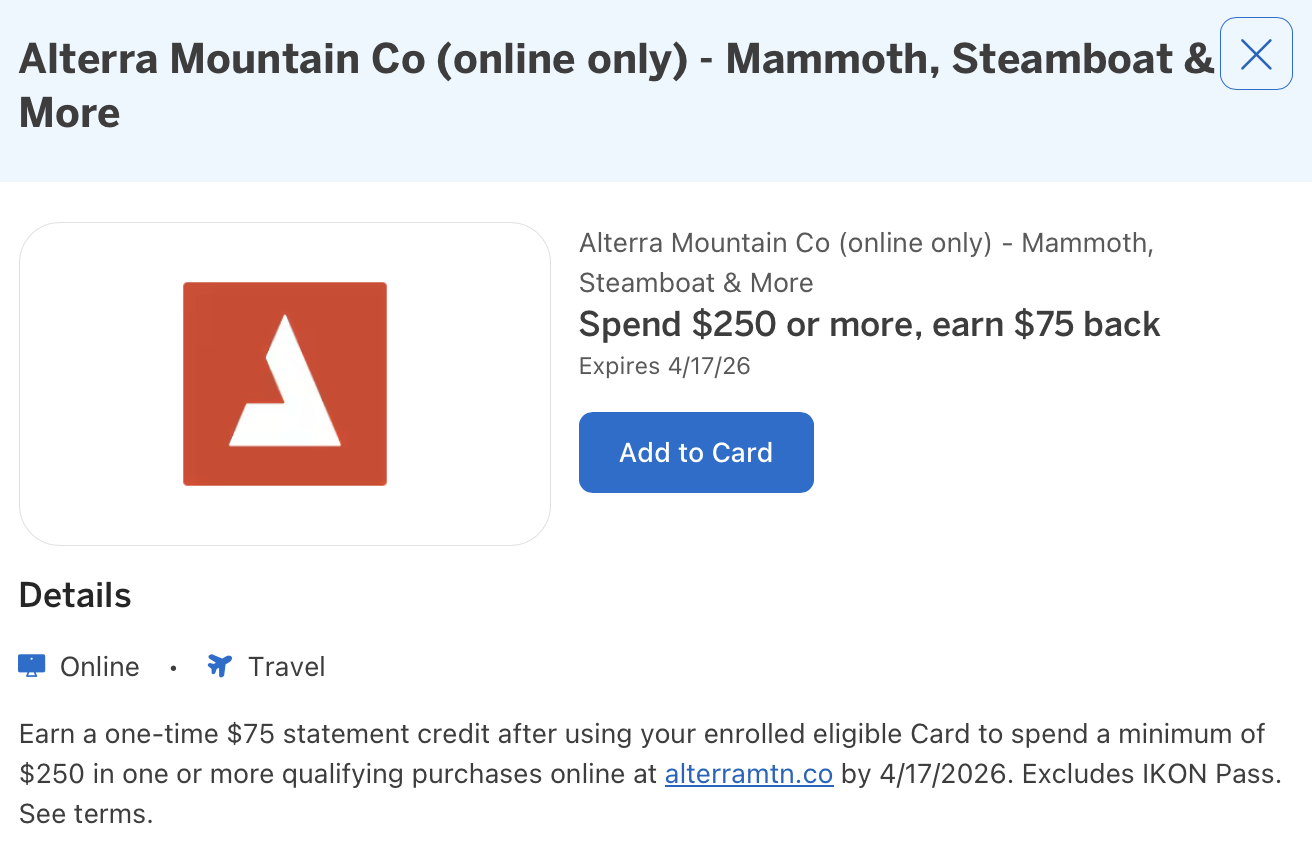Click the white mountain logo on red square
The height and width of the screenshot is (856, 1312).
coord(284,383)
